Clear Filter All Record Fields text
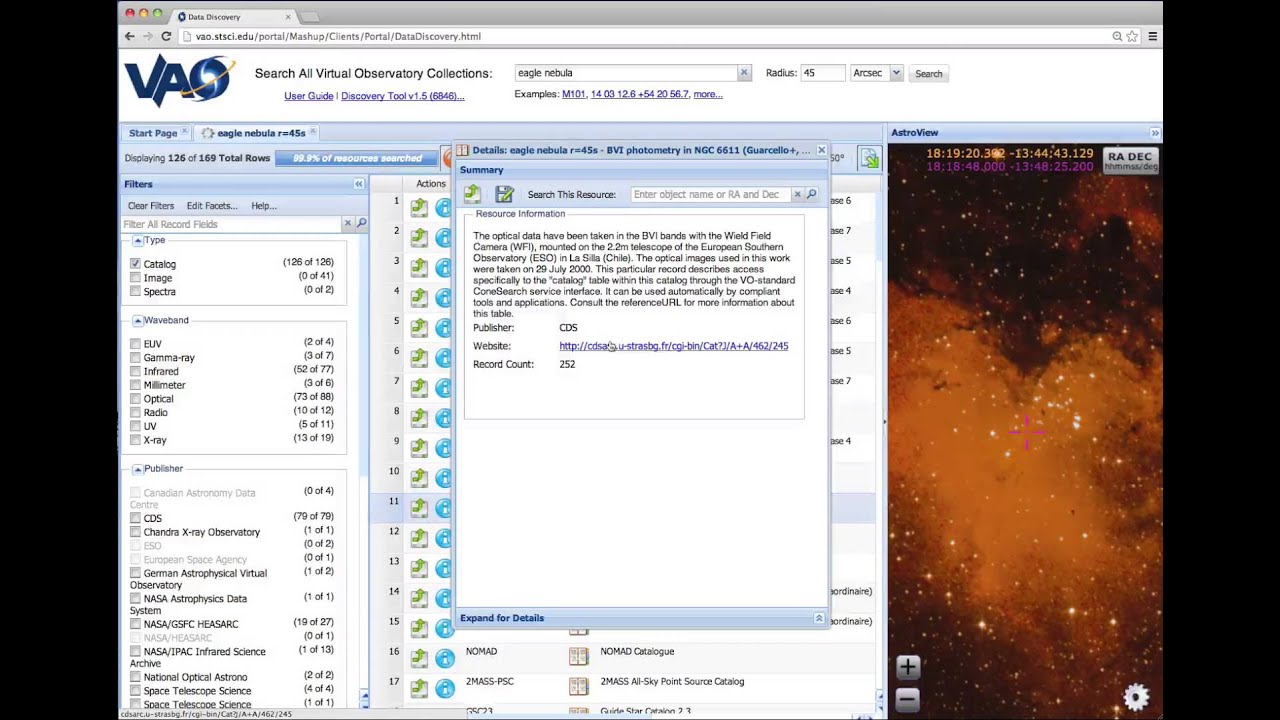Screen dimensions: 1280x720 348,224
